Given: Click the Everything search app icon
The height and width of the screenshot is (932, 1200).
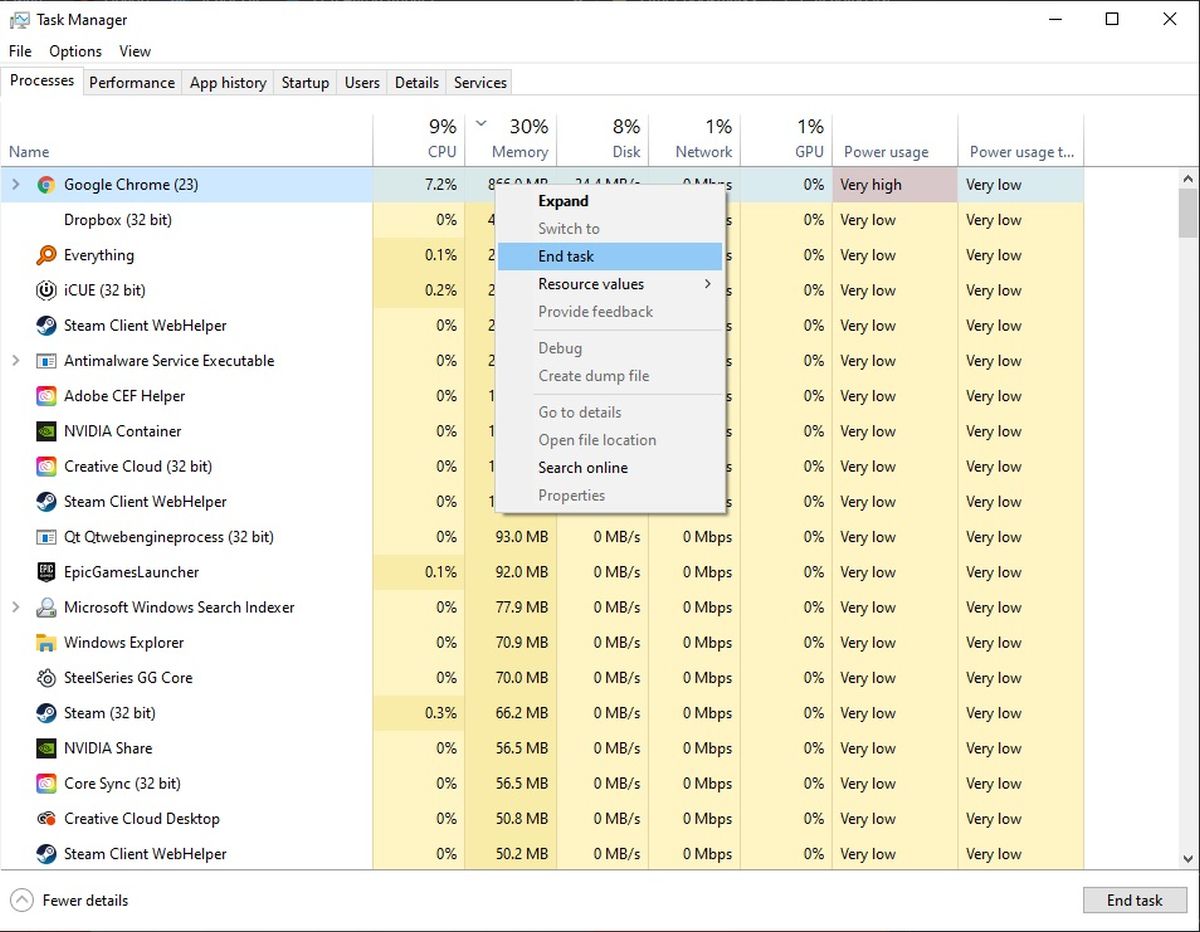Looking at the screenshot, I should tap(46, 256).
